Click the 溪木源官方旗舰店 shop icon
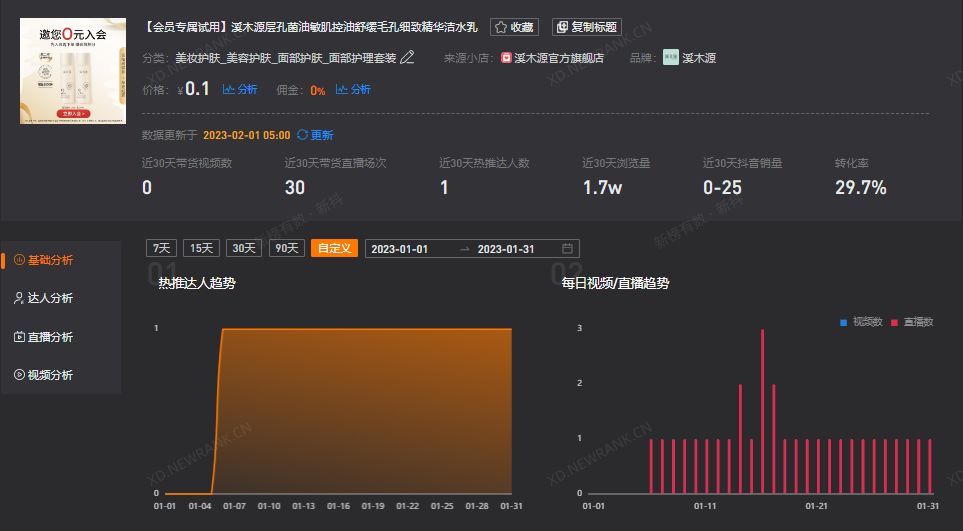The width and height of the screenshot is (963, 531). pos(507,58)
